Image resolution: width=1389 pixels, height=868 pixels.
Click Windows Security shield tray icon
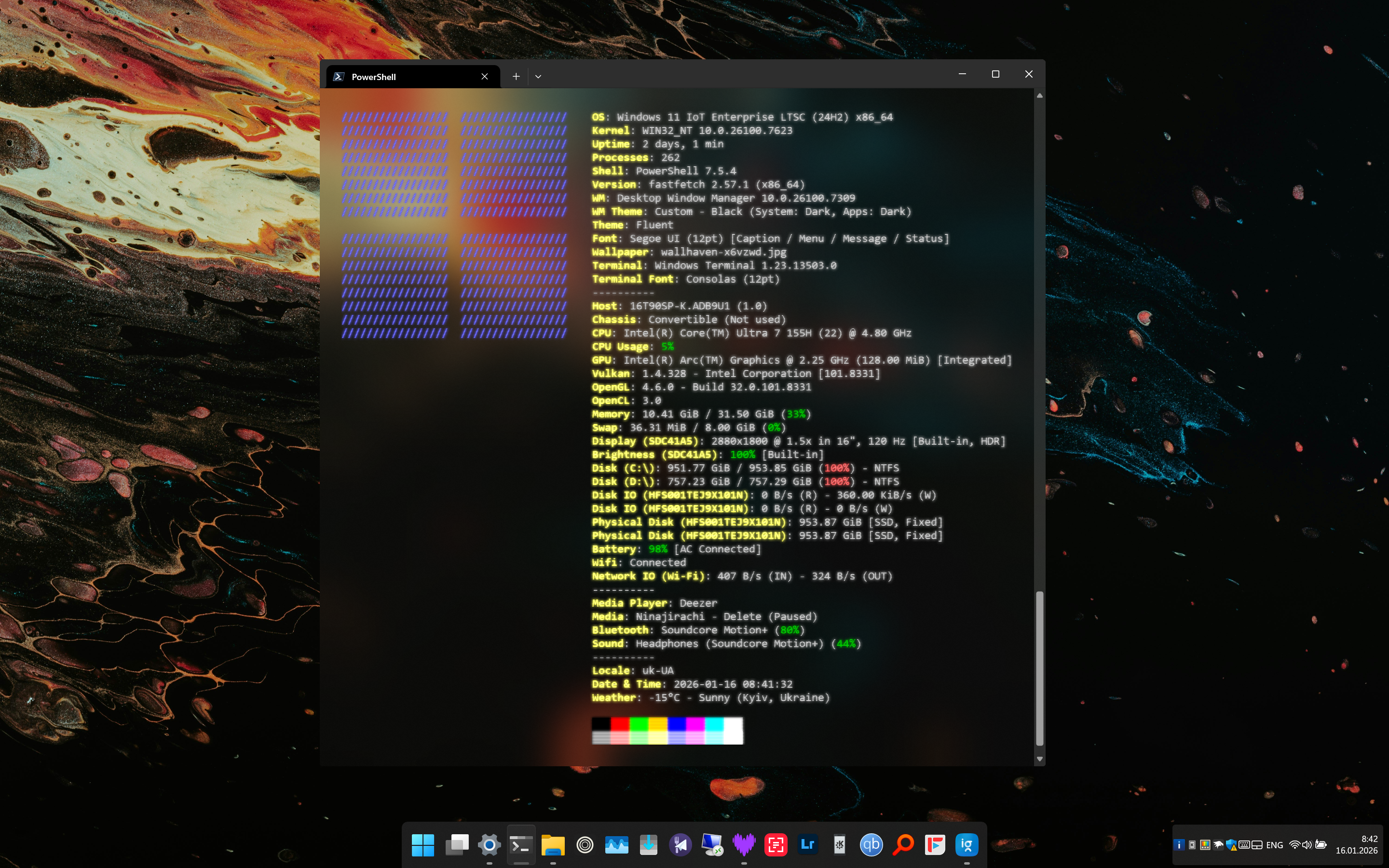(1231, 844)
